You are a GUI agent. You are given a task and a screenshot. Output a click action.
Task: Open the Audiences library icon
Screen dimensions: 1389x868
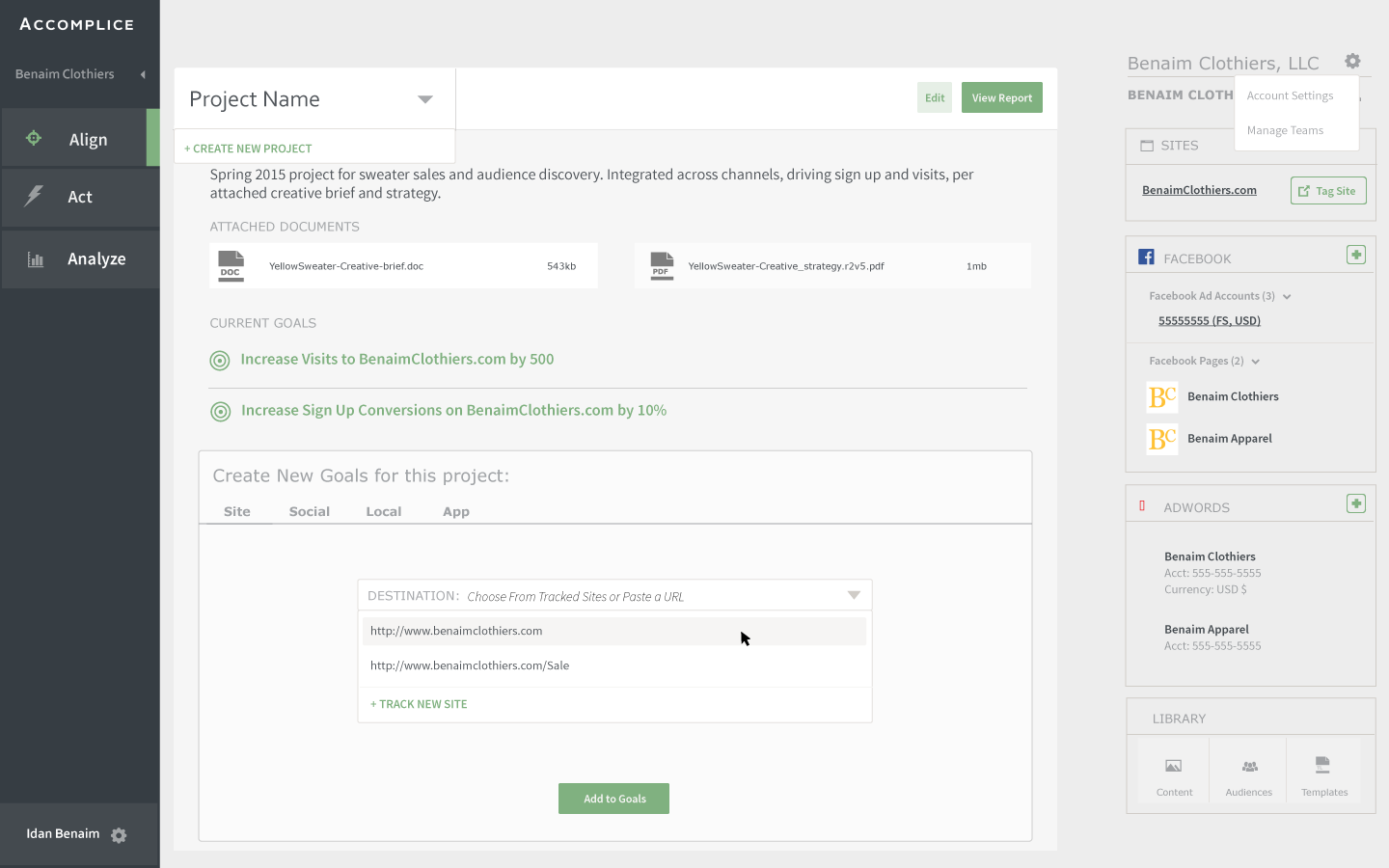1249,767
